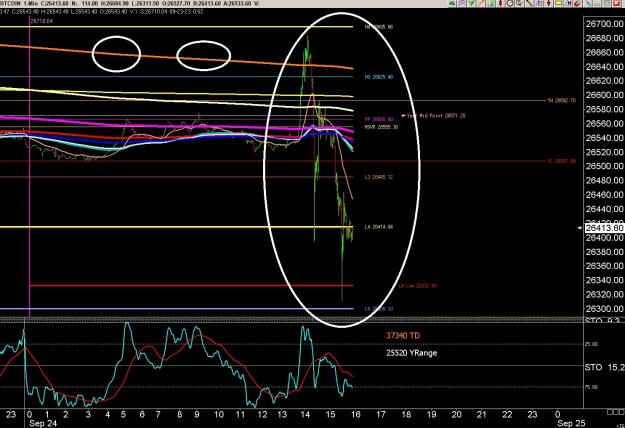Click the copy-pages toolbar icon
This screenshot has height=428, width=625.
519,3
